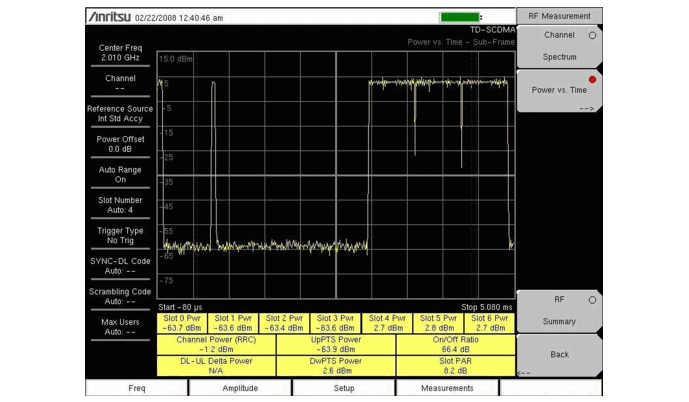This screenshot has height=402, width=689.
Task: Click the Stop 5.080 ms label
Action: click(x=486, y=307)
